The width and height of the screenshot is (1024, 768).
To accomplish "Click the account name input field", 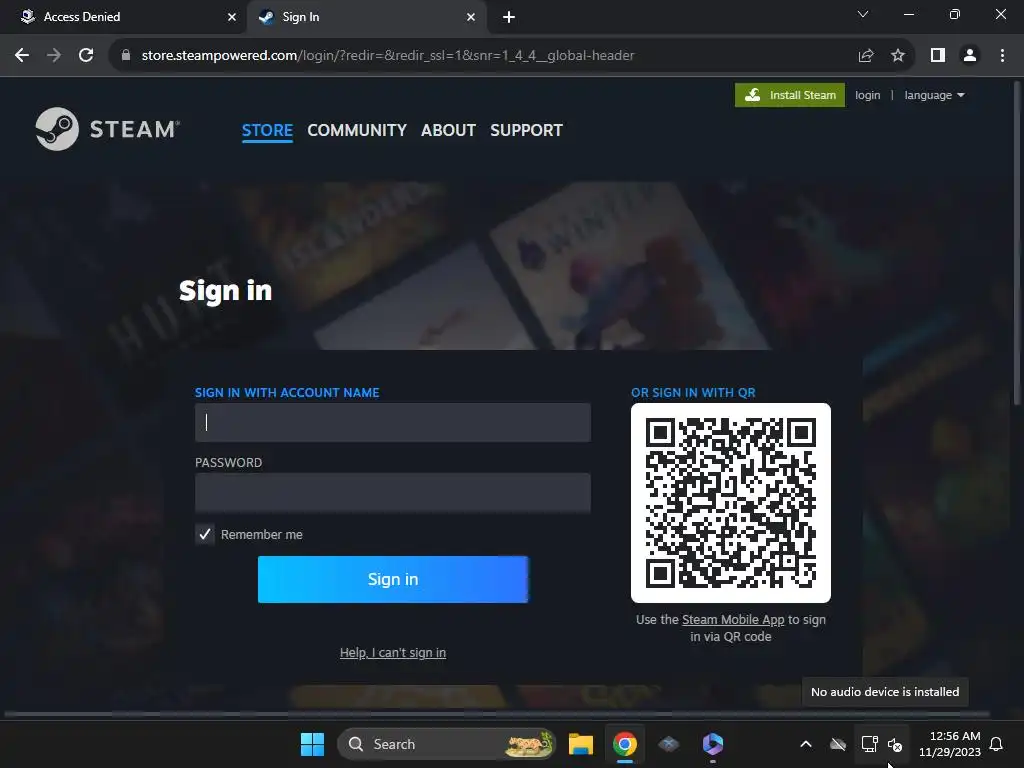I will (393, 423).
